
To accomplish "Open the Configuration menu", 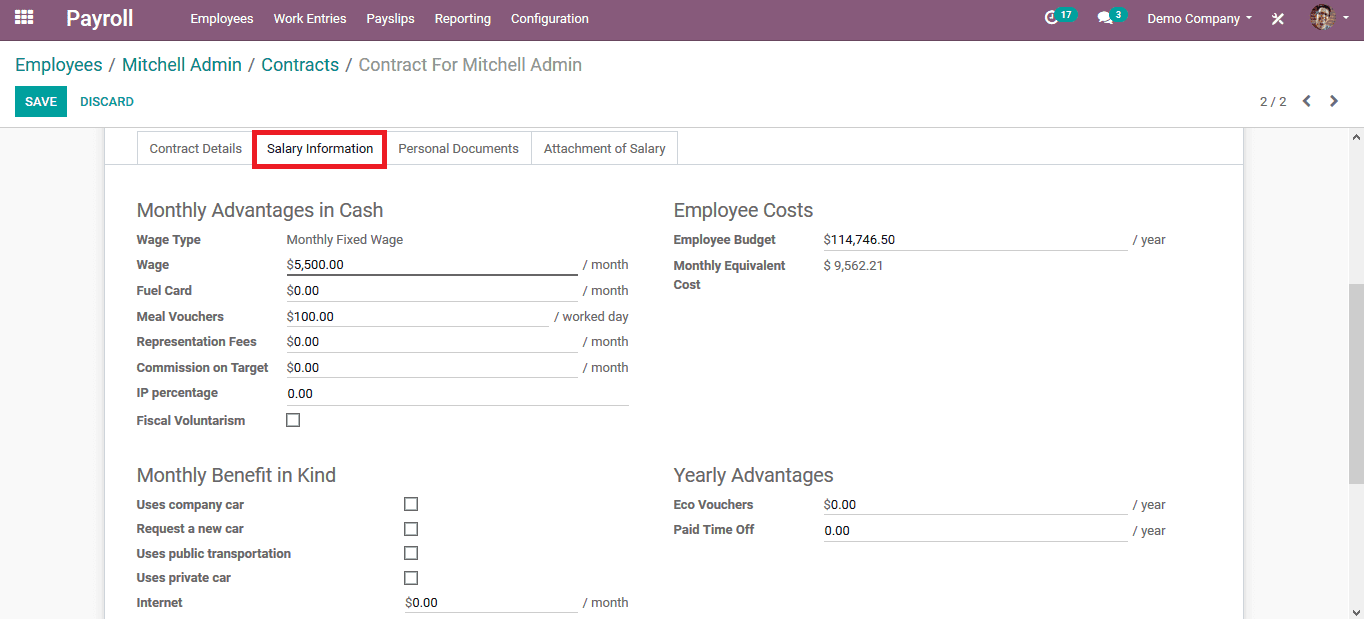I will click(x=549, y=18).
